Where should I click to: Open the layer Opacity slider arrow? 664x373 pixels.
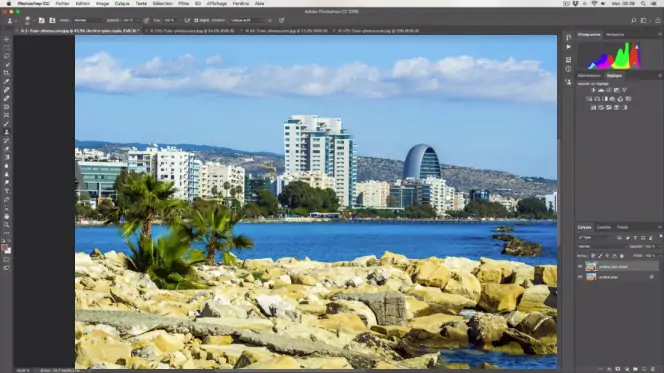[x=660, y=246]
